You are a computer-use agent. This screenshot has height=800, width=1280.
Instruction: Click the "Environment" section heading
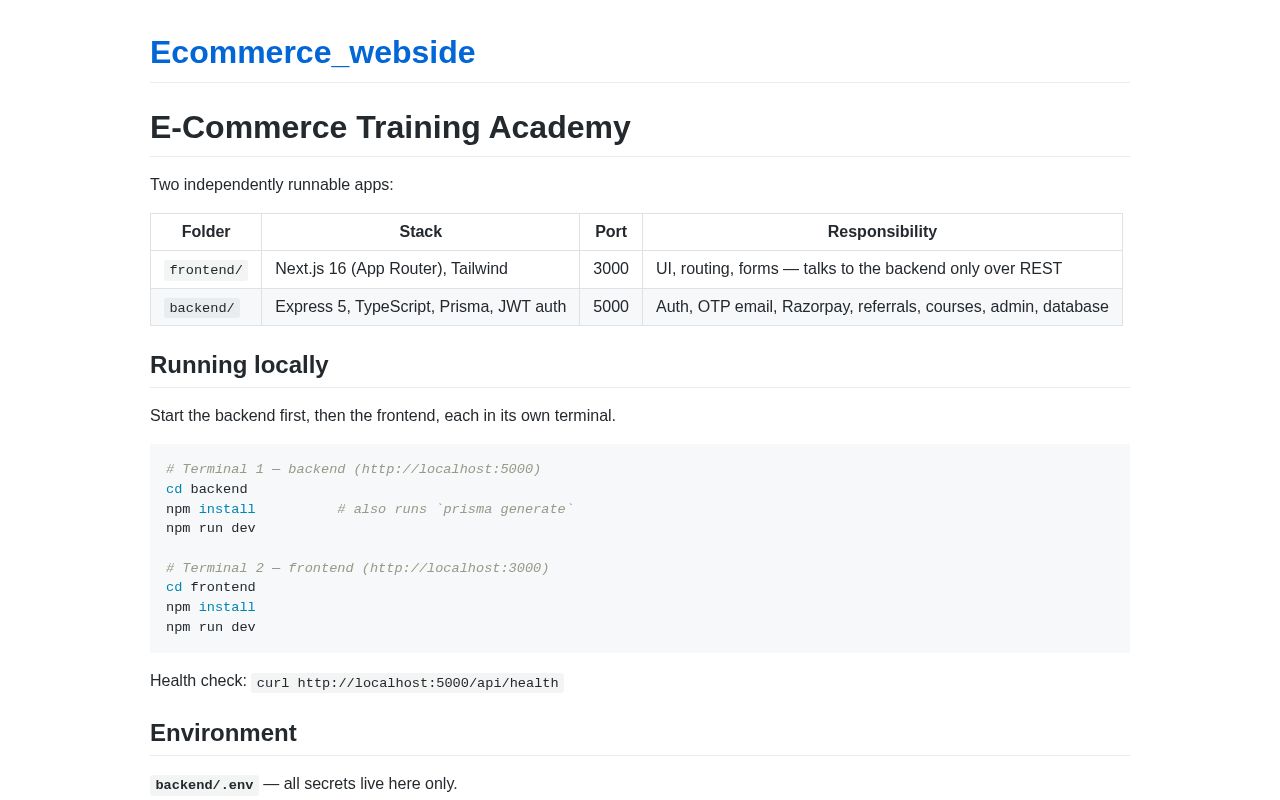pyautogui.click(x=223, y=733)
